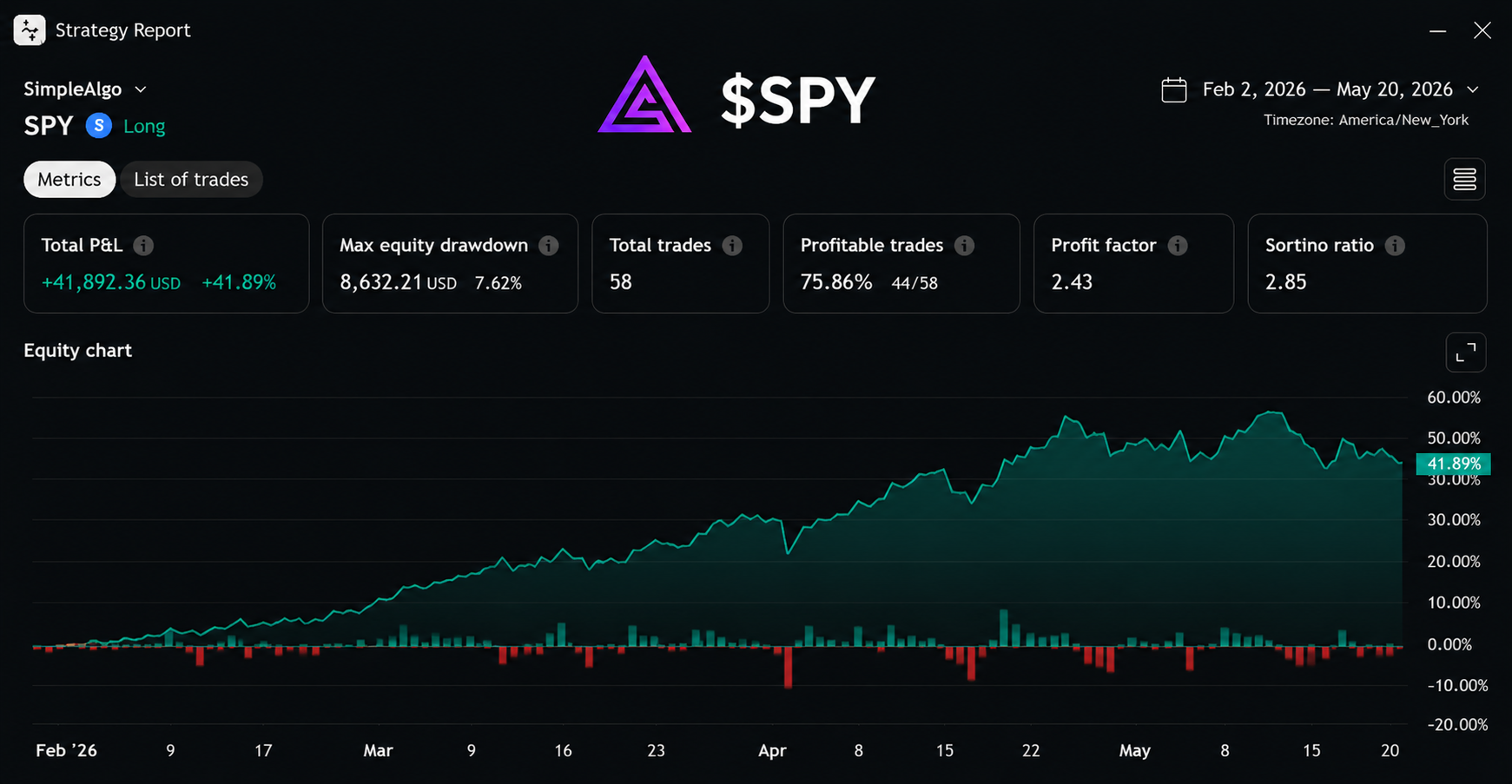
Task: Click the Feb 2, 2026 — May 20, 2026 range
Action: [1327, 89]
